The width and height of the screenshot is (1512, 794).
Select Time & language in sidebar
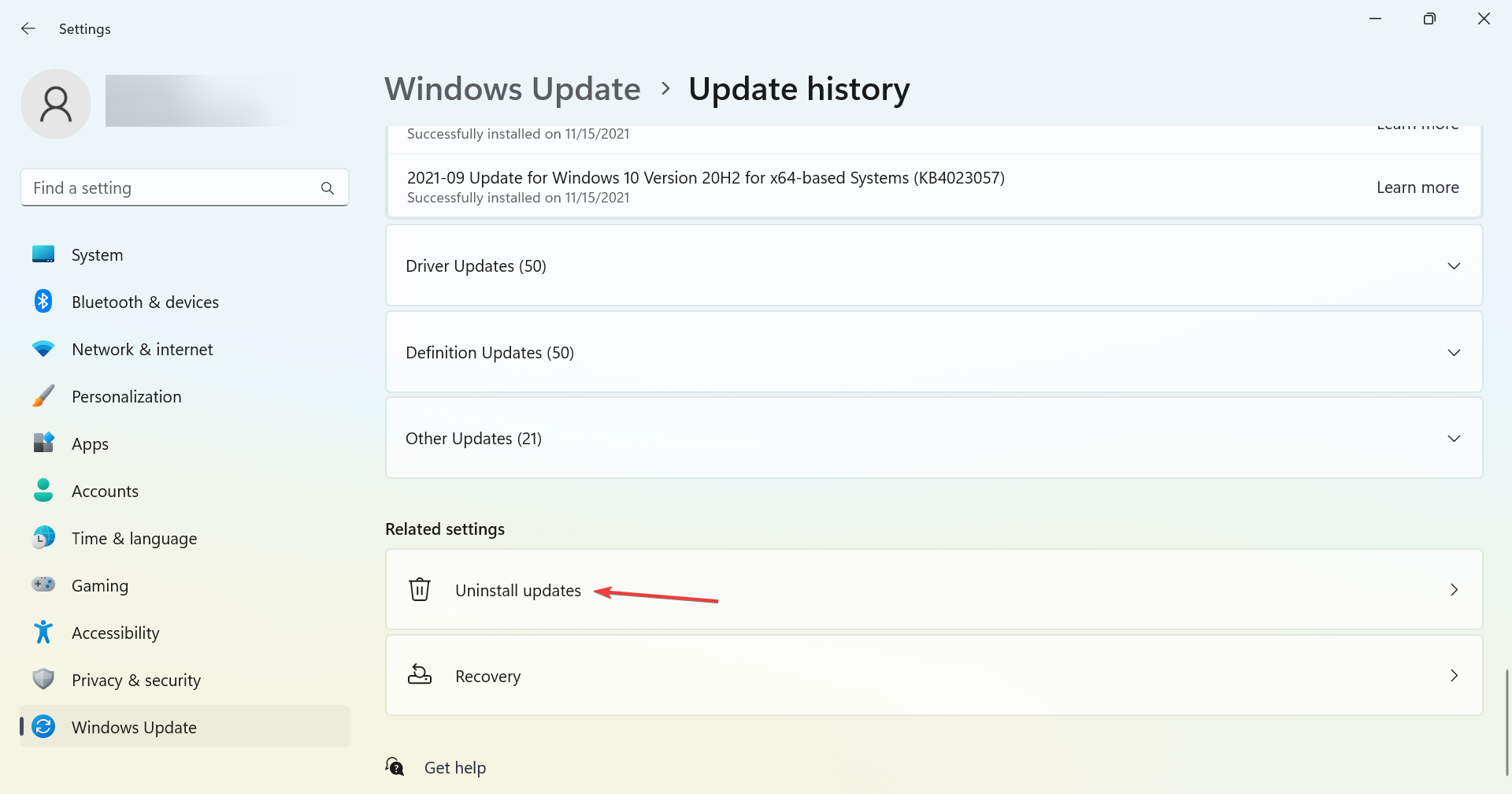(x=134, y=539)
